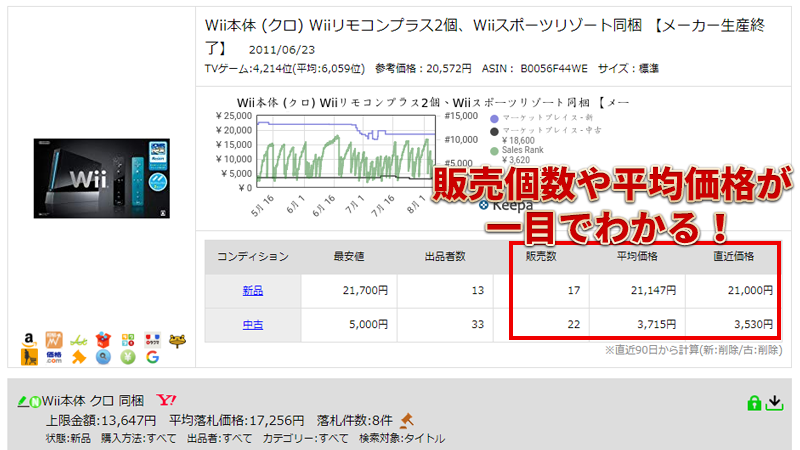Image resolution: width=800 pixels, height=450 pixels.
Task: Click the green padlock icon
Action: click(754, 403)
